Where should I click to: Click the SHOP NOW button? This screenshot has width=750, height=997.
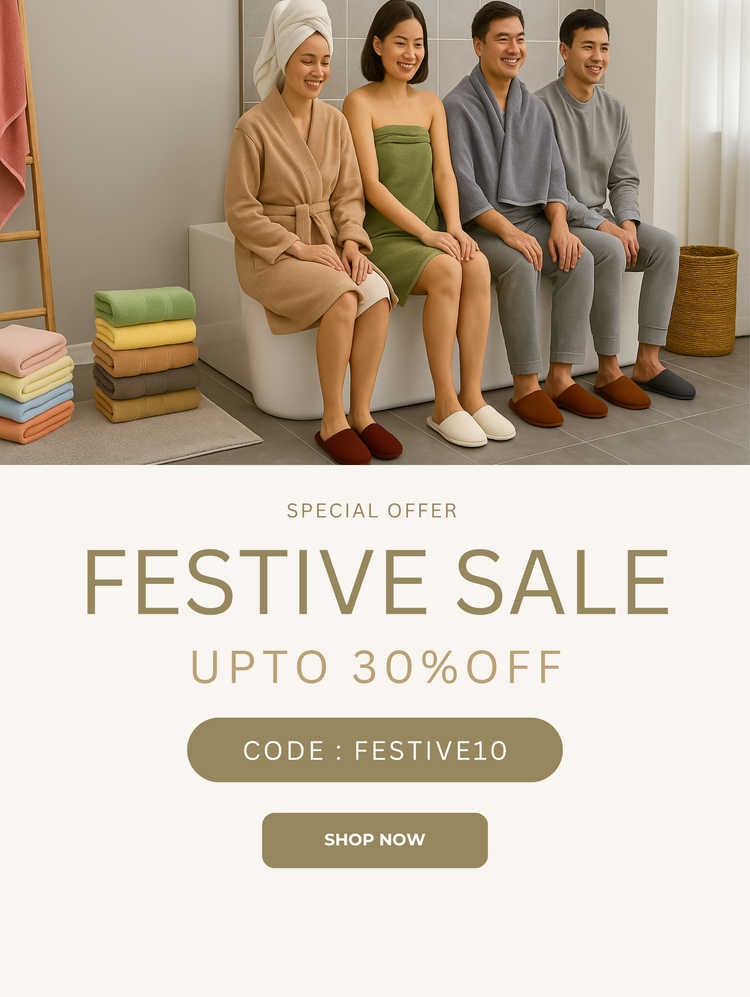click(x=375, y=840)
